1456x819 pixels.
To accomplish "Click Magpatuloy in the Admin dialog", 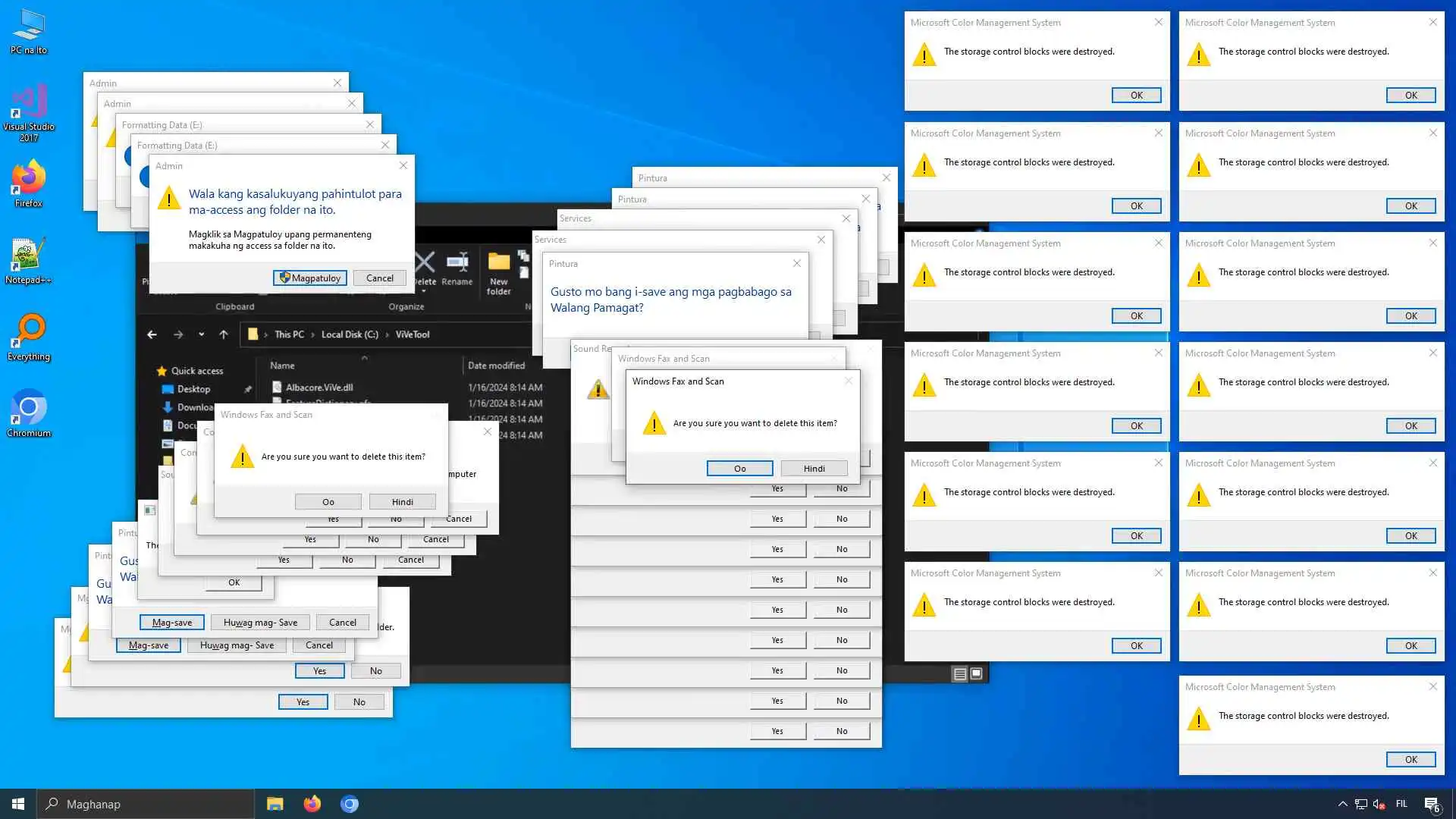I will [310, 278].
